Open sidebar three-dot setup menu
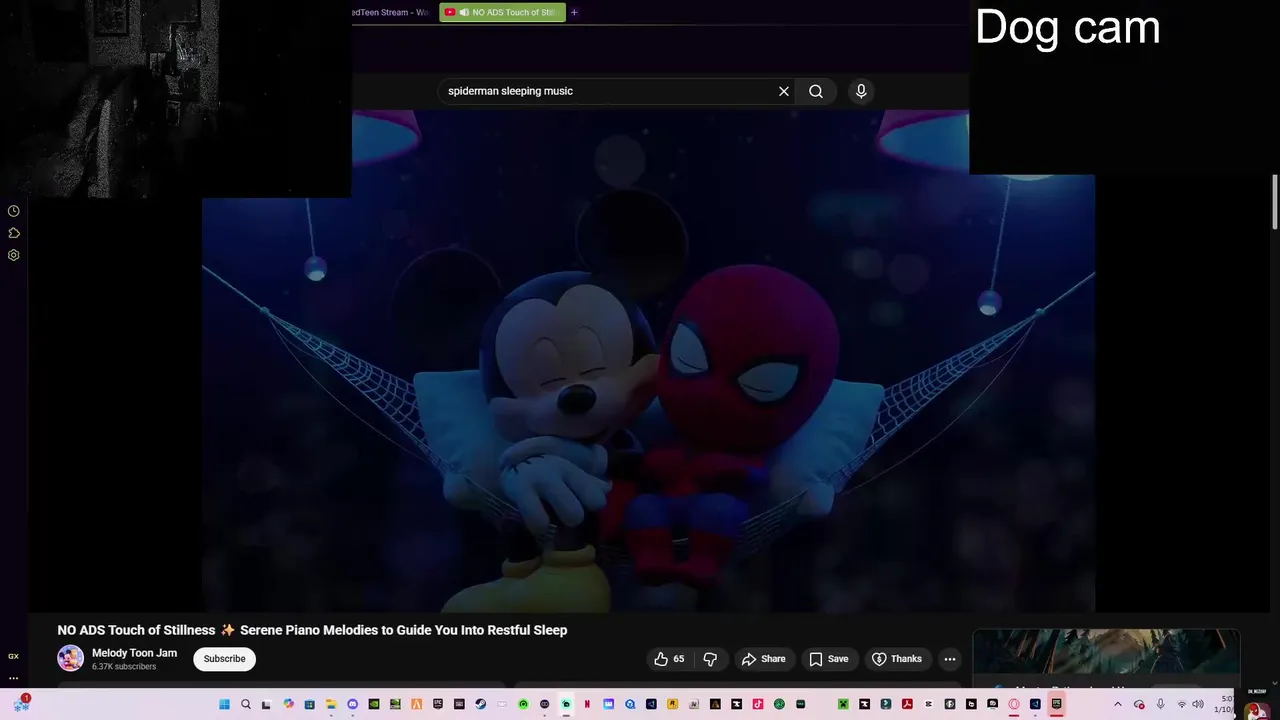1280x720 pixels. (14, 678)
